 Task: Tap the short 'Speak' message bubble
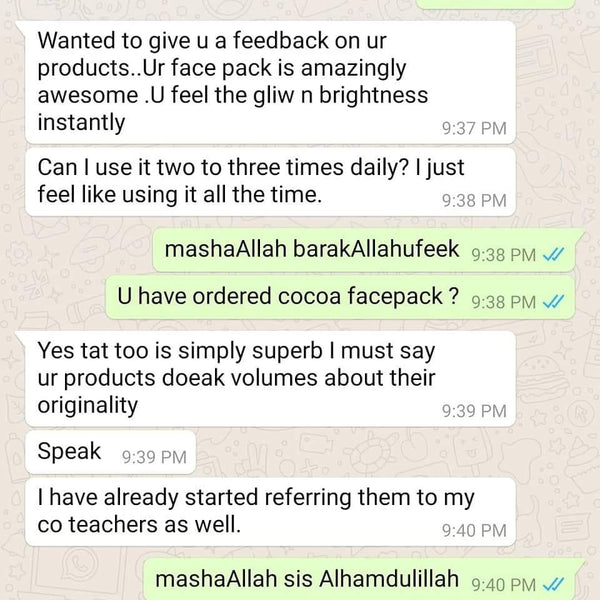pyautogui.click(x=111, y=452)
